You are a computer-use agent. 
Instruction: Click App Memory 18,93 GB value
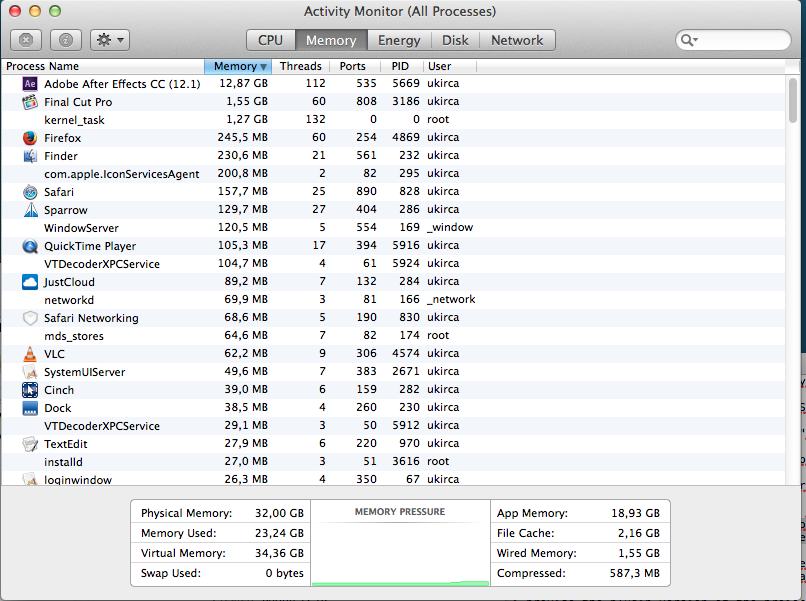[635, 513]
